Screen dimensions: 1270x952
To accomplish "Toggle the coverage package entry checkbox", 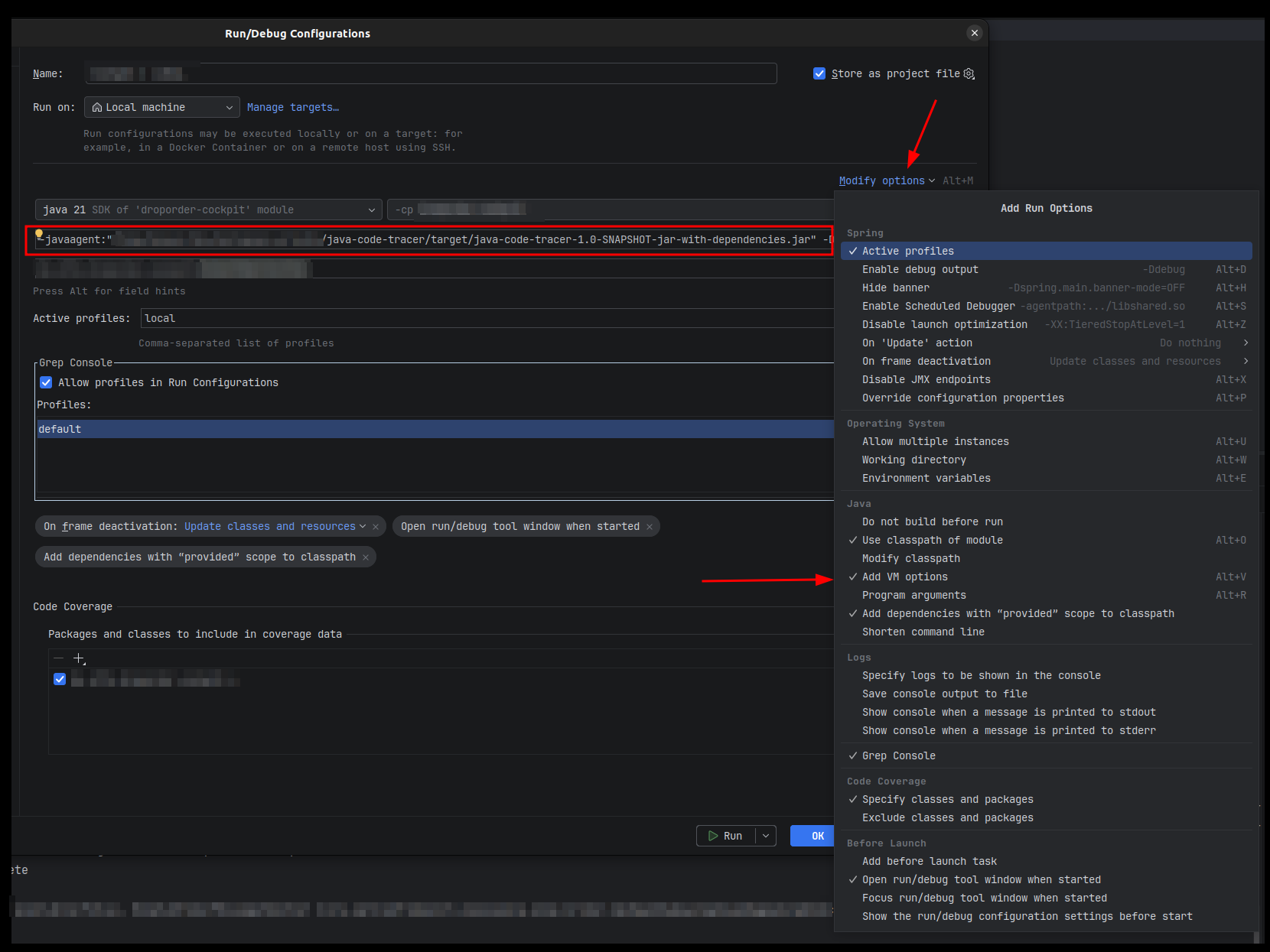I will (x=60, y=679).
